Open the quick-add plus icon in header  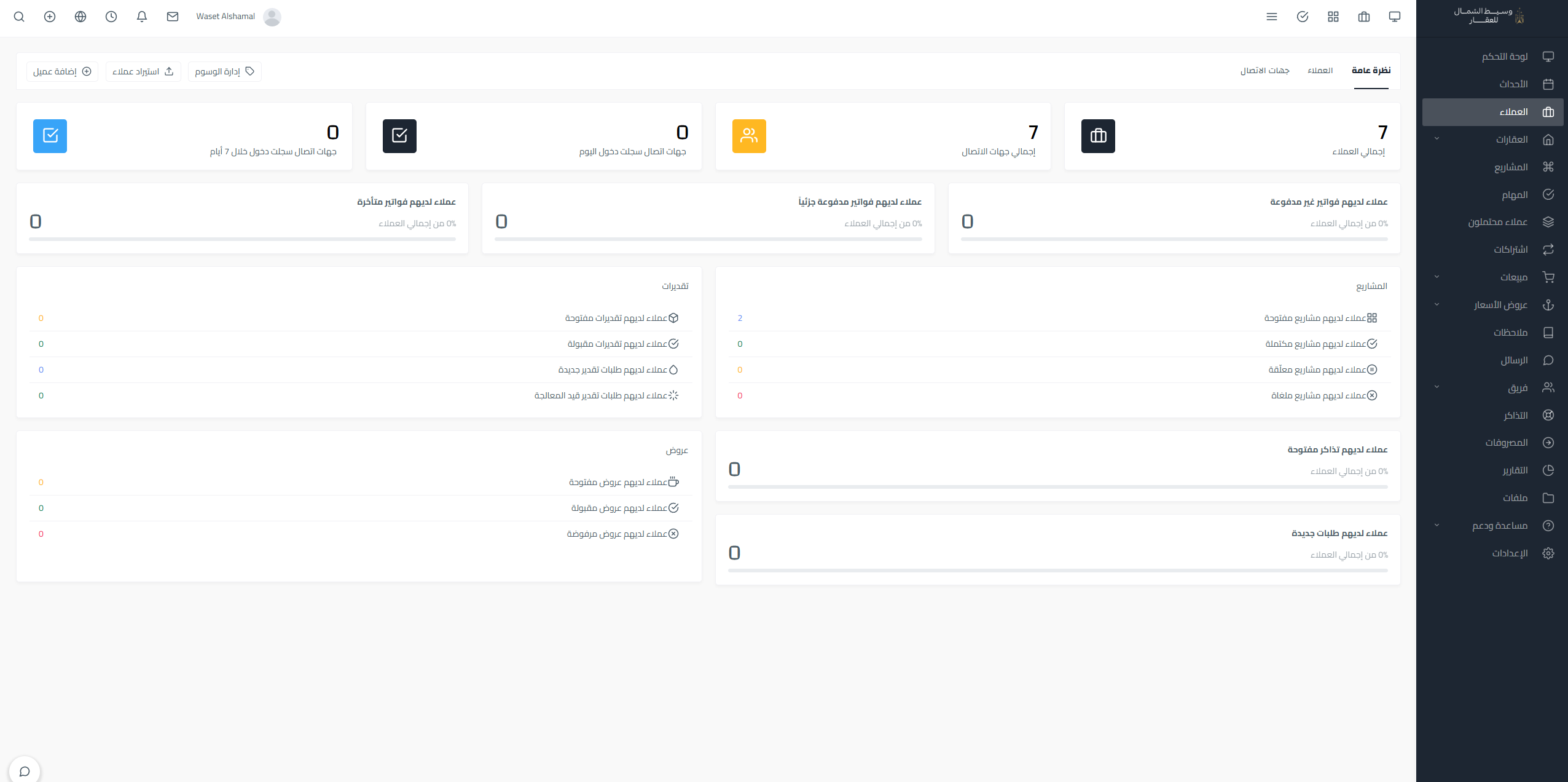coord(50,17)
